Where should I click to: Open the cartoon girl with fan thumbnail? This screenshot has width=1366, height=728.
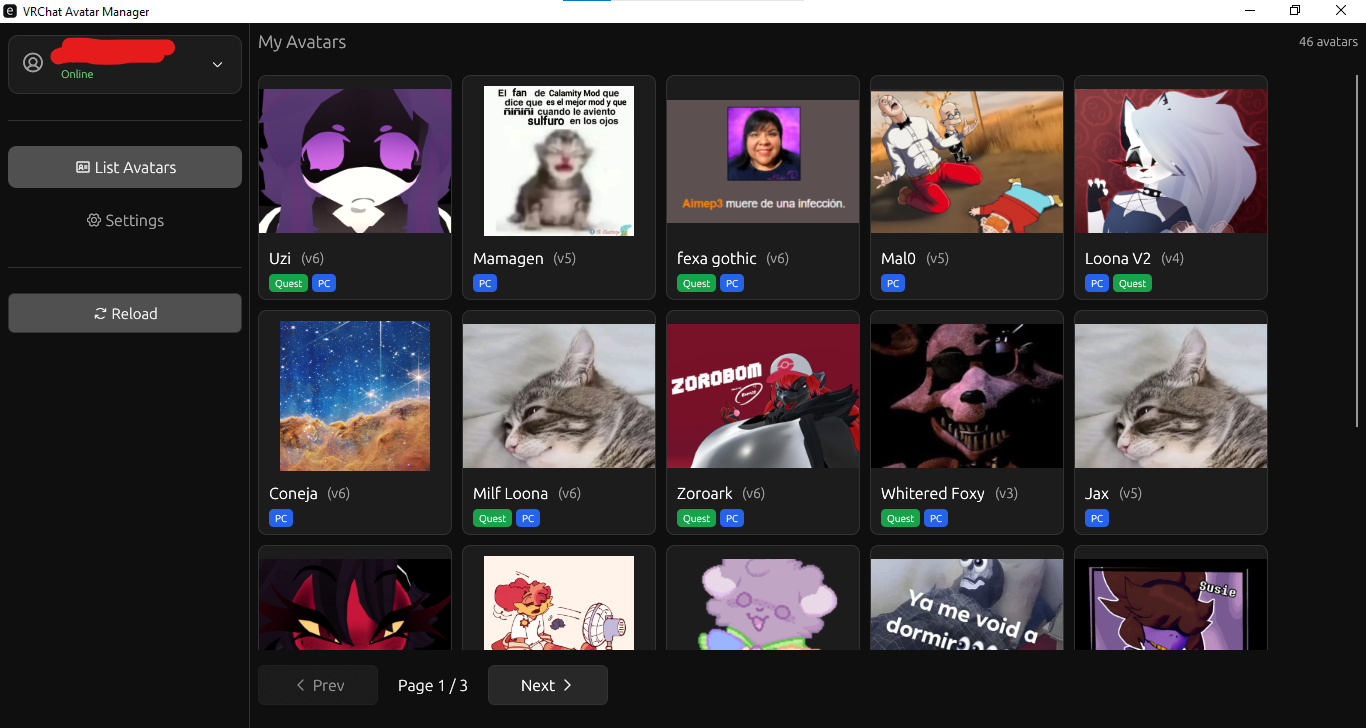coord(559,603)
